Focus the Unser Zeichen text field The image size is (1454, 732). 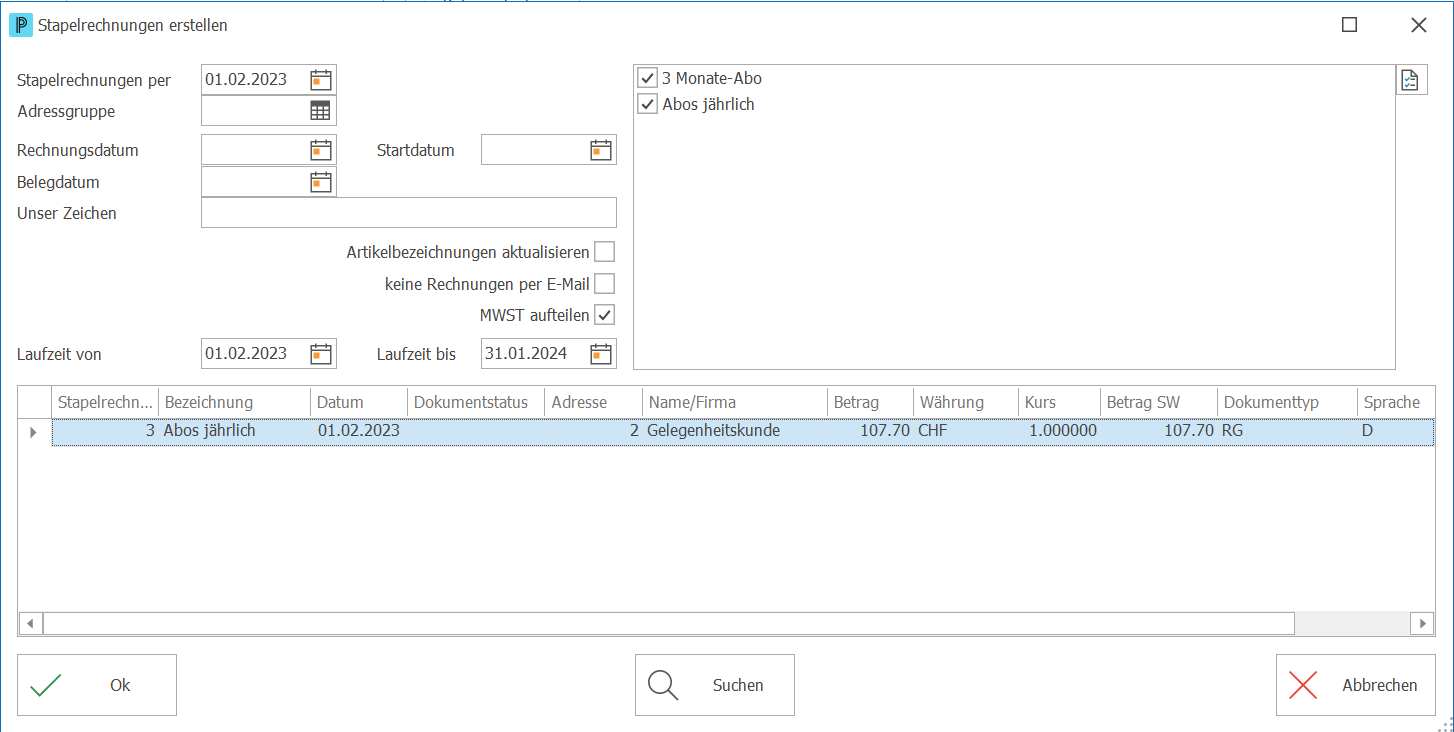(x=409, y=213)
